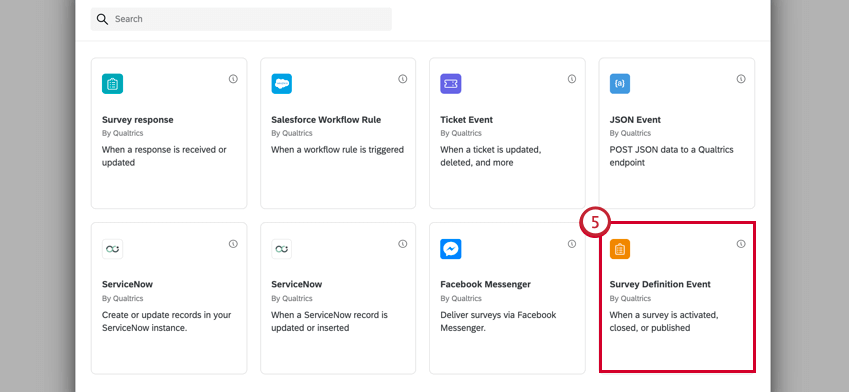Click the Facebook Messenger logo icon
Image resolution: width=849 pixels, height=392 pixels.
tap(450, 249)
